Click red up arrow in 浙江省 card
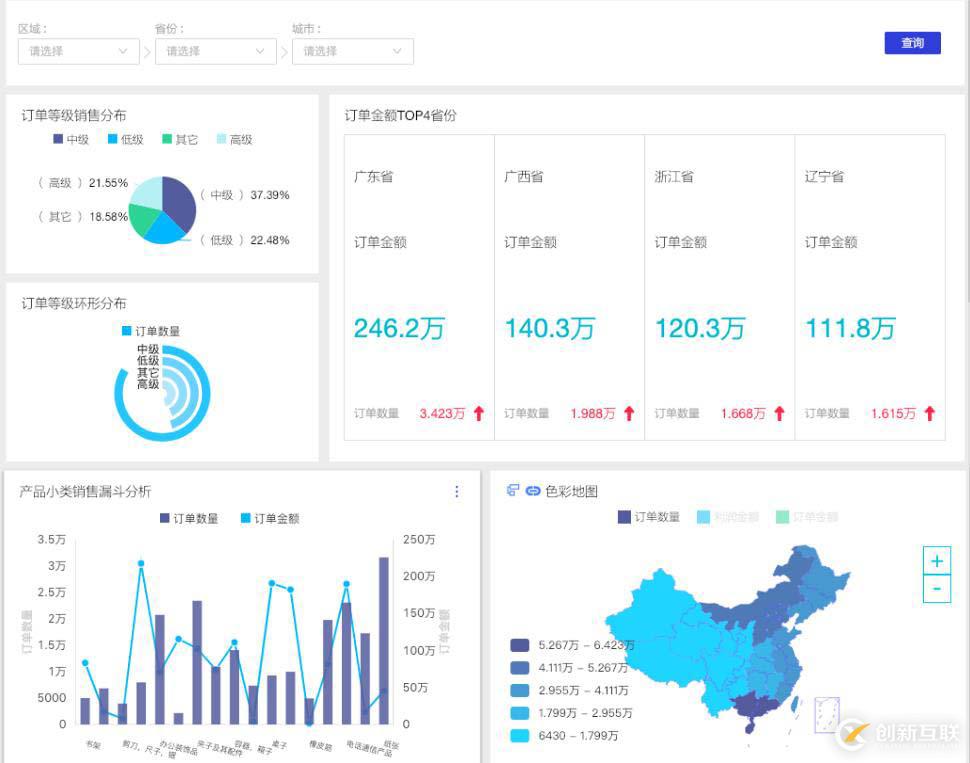This screenshot has height=763, width=970. pyautogui.click(x=779, y=413)
